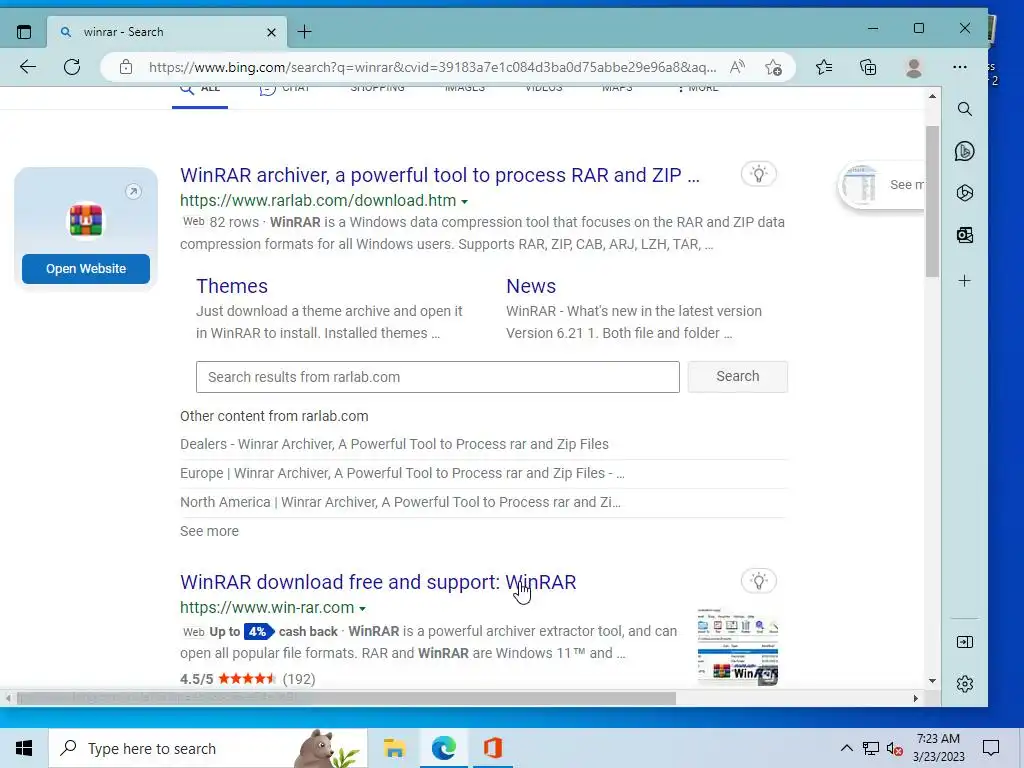Click the arrow icon on WinRAR card
This screenshot has height=768, width=1024.
click(133, 191)
